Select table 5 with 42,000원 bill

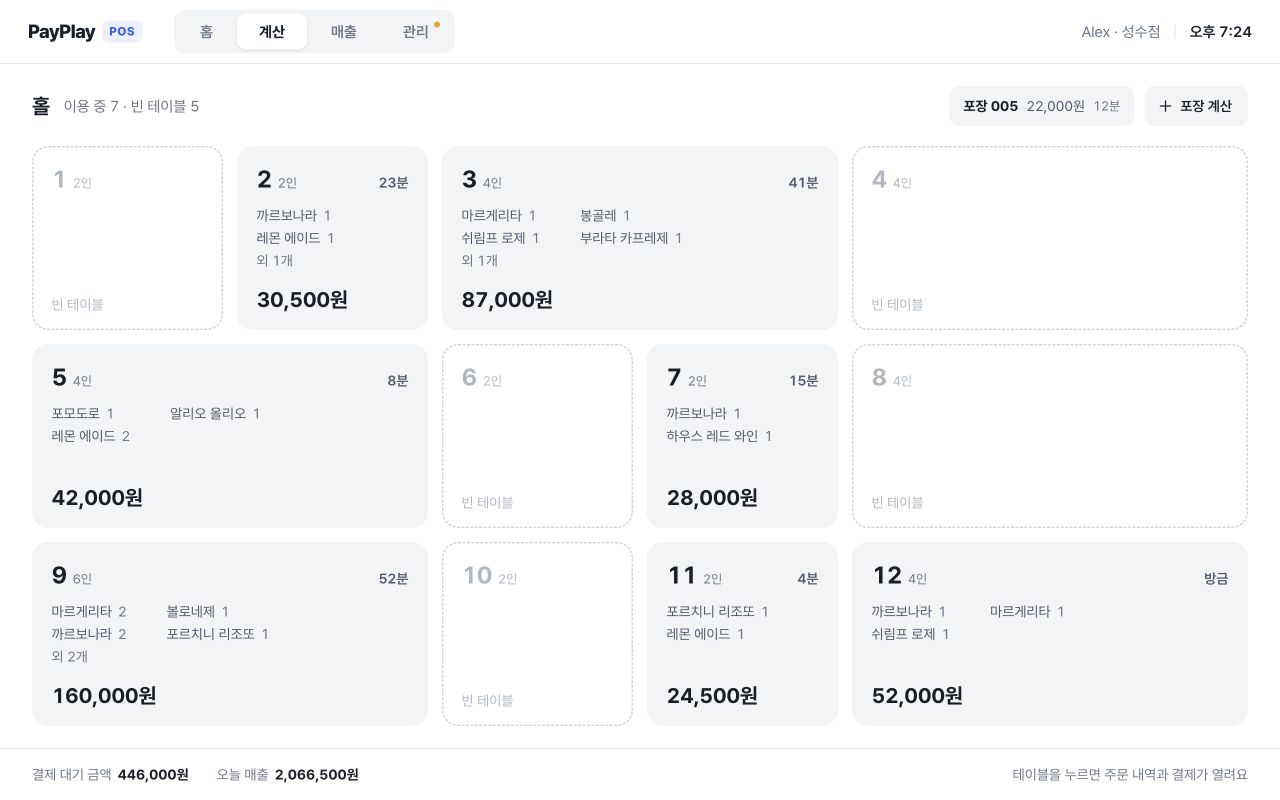230,436
